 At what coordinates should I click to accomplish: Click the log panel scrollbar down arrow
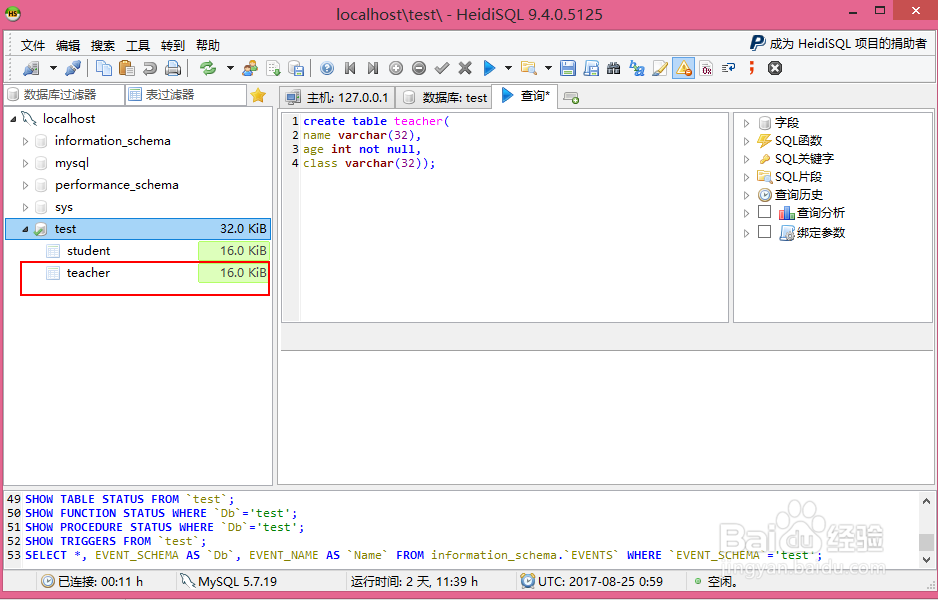click(x=926, y=560)
